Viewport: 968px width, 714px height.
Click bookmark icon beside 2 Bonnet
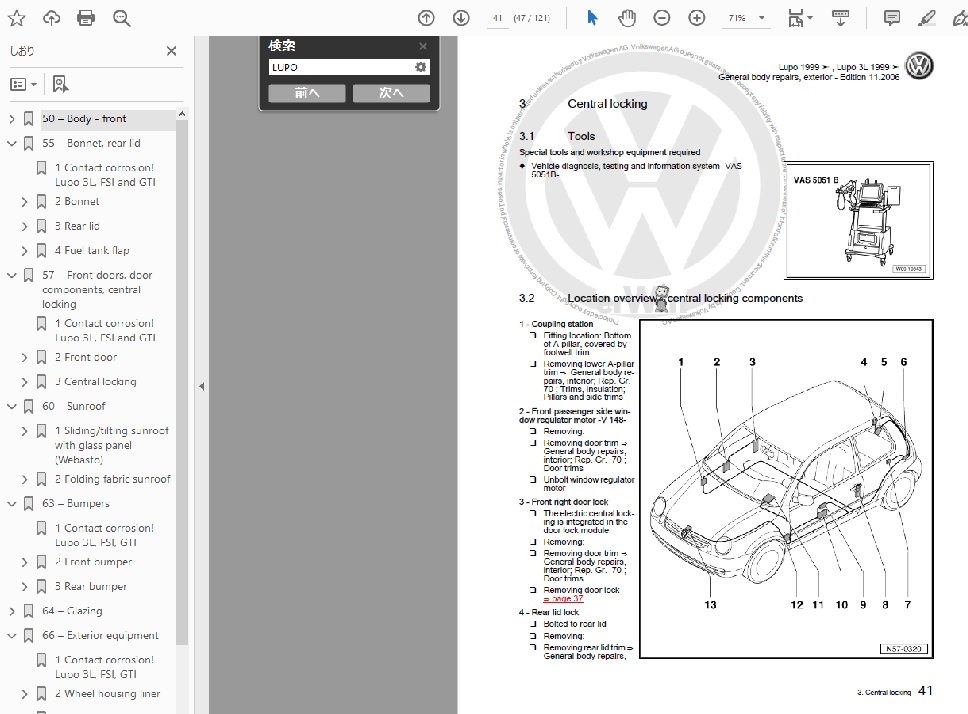coord(41,202)
